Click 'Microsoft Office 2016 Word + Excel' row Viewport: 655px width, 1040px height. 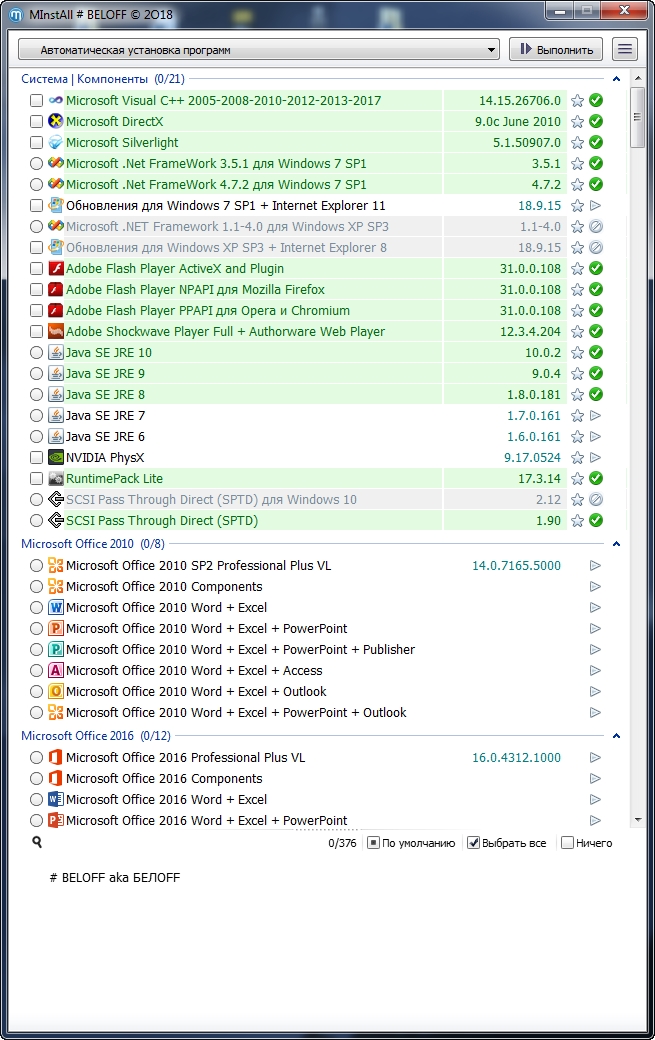[166, 800]
